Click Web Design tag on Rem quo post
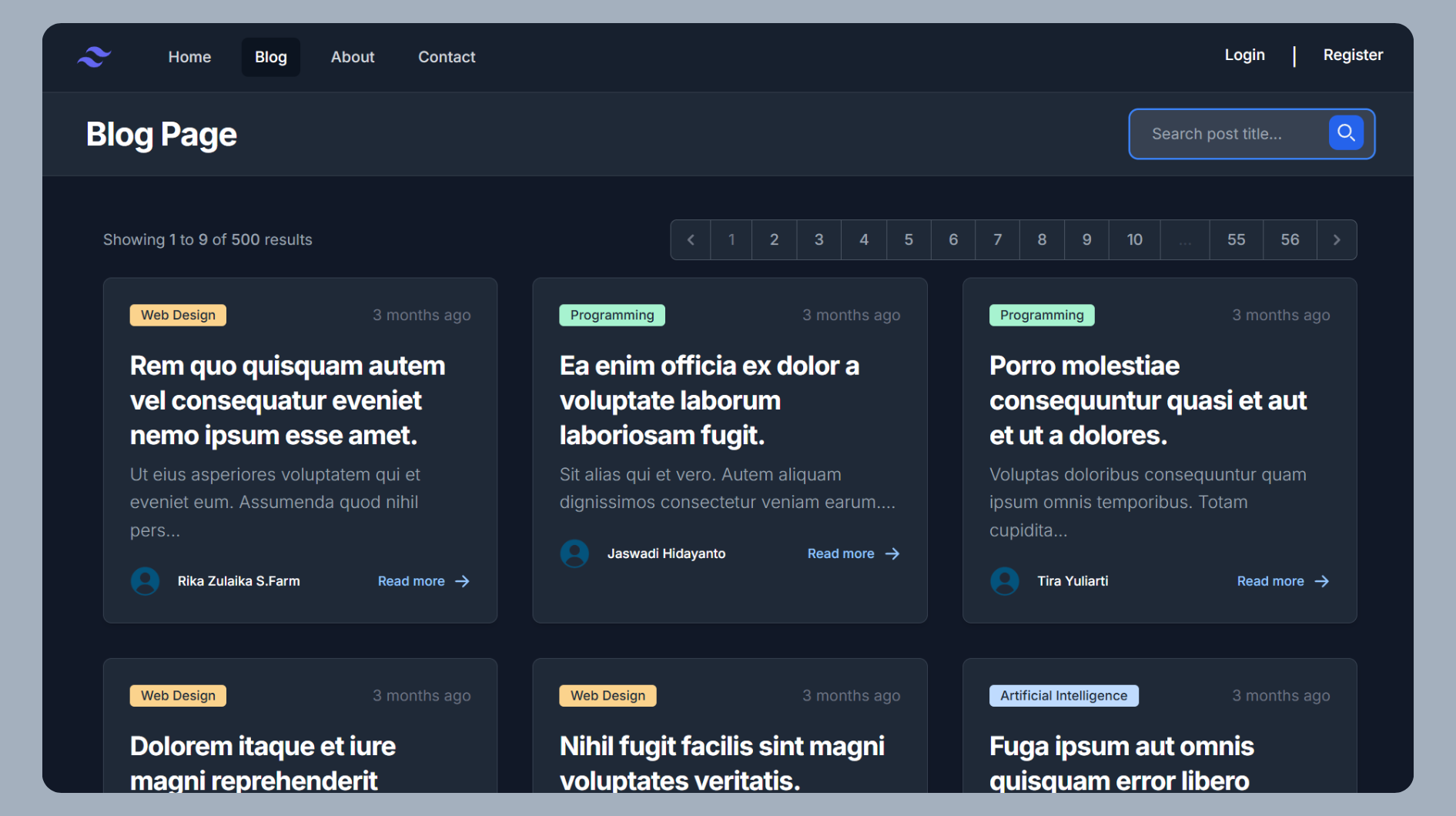 pos(178,315)
